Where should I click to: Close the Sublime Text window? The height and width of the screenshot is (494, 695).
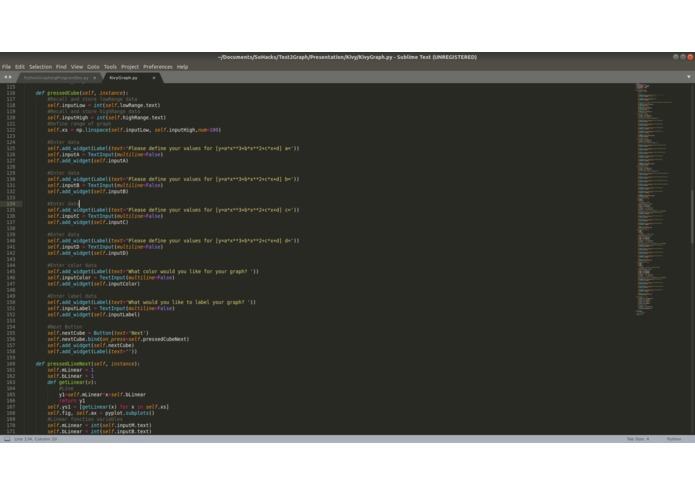pyautogui.click(x=690, y=57)
